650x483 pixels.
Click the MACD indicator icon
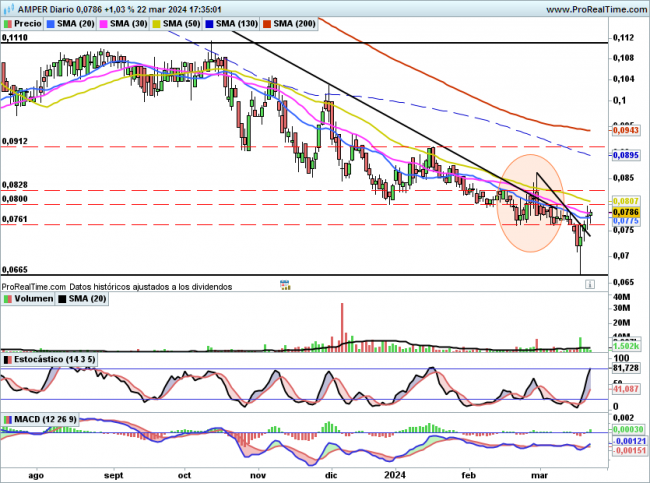click(7, 418)
